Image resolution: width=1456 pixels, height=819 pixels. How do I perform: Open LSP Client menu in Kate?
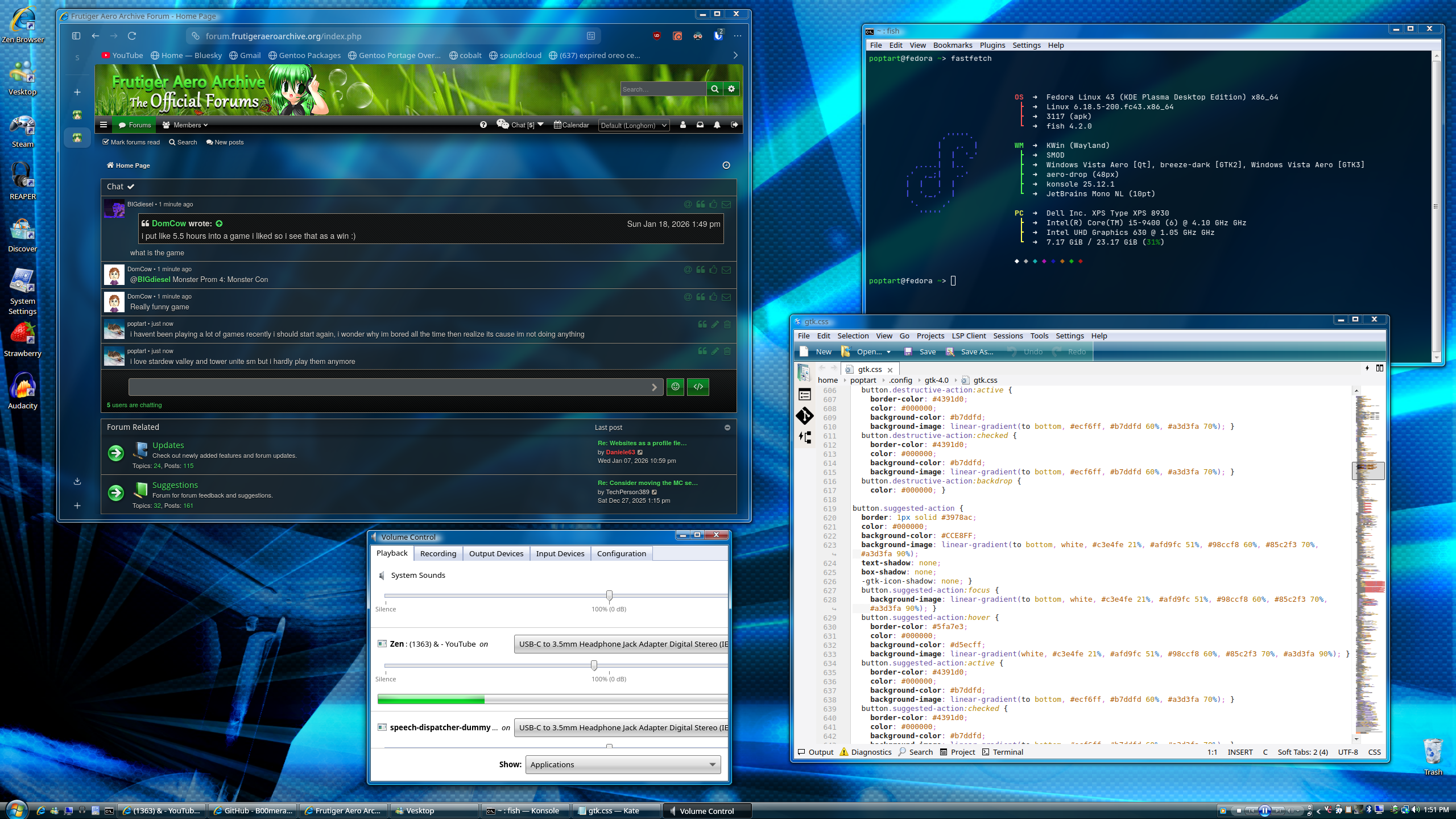pyautogui.click(x=969, y=336)
